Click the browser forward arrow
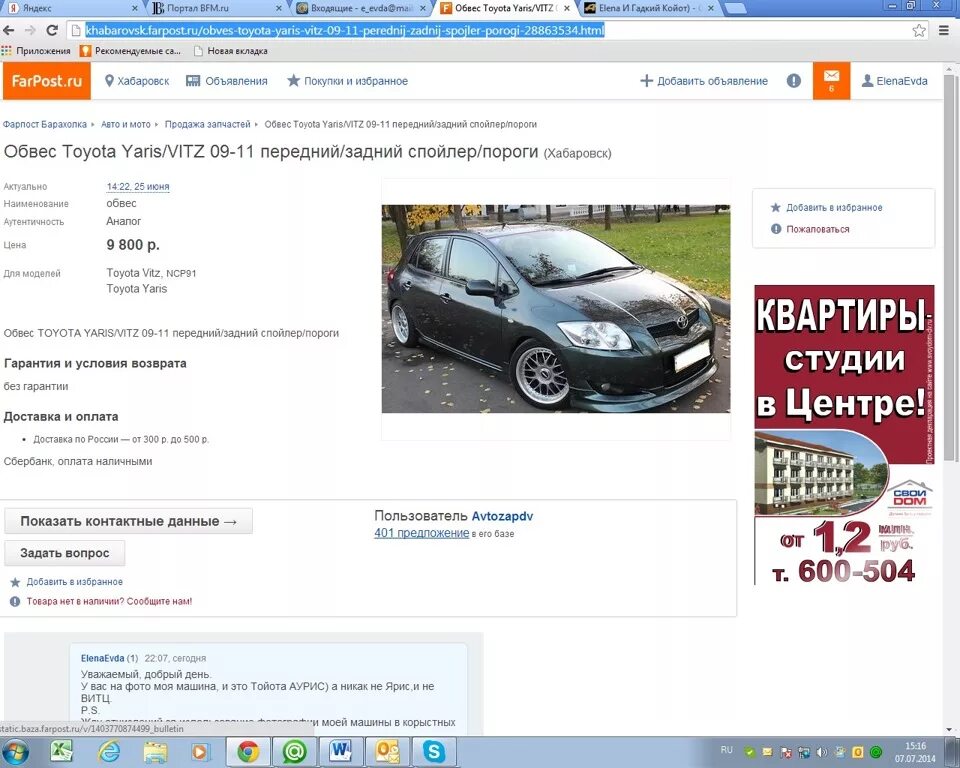 tap(30, 30)
